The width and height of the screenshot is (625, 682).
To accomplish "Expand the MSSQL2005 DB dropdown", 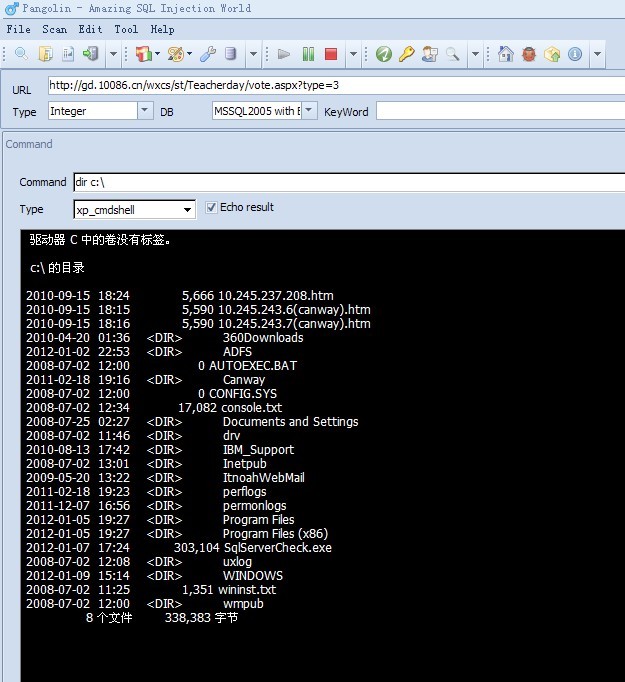I will coord(309,110).
